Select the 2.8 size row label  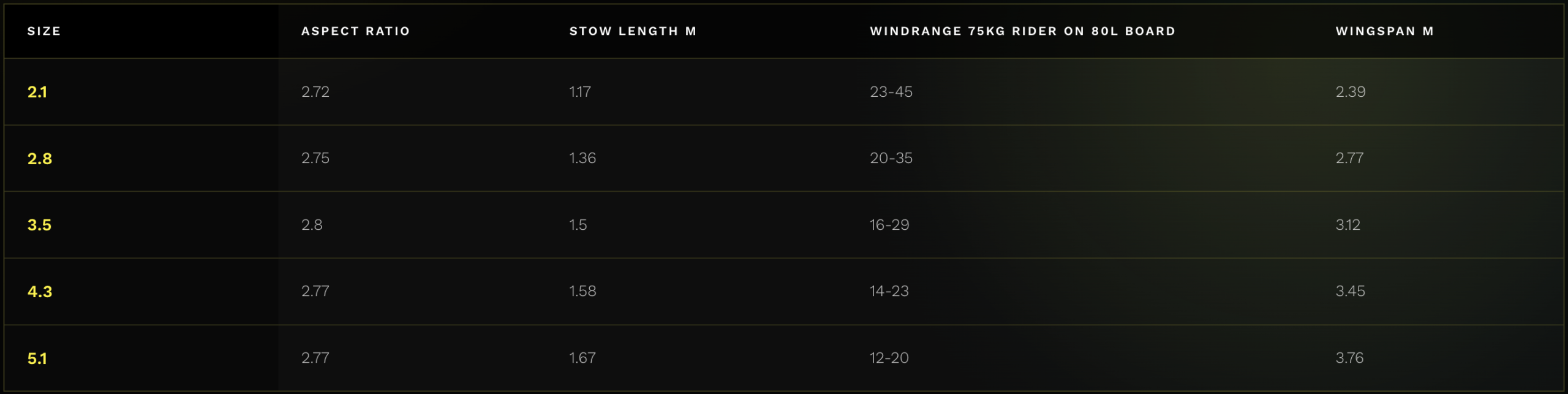pos(39,159)
